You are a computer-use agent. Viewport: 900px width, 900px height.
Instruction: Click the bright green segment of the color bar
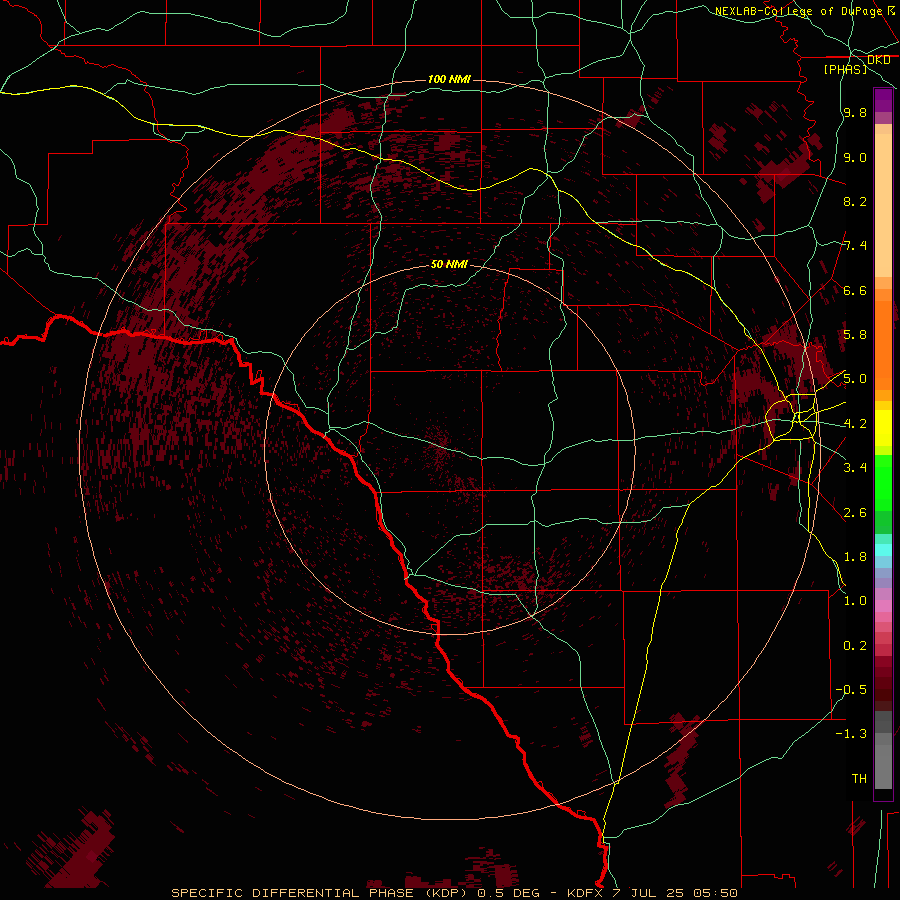pos(883,482)
